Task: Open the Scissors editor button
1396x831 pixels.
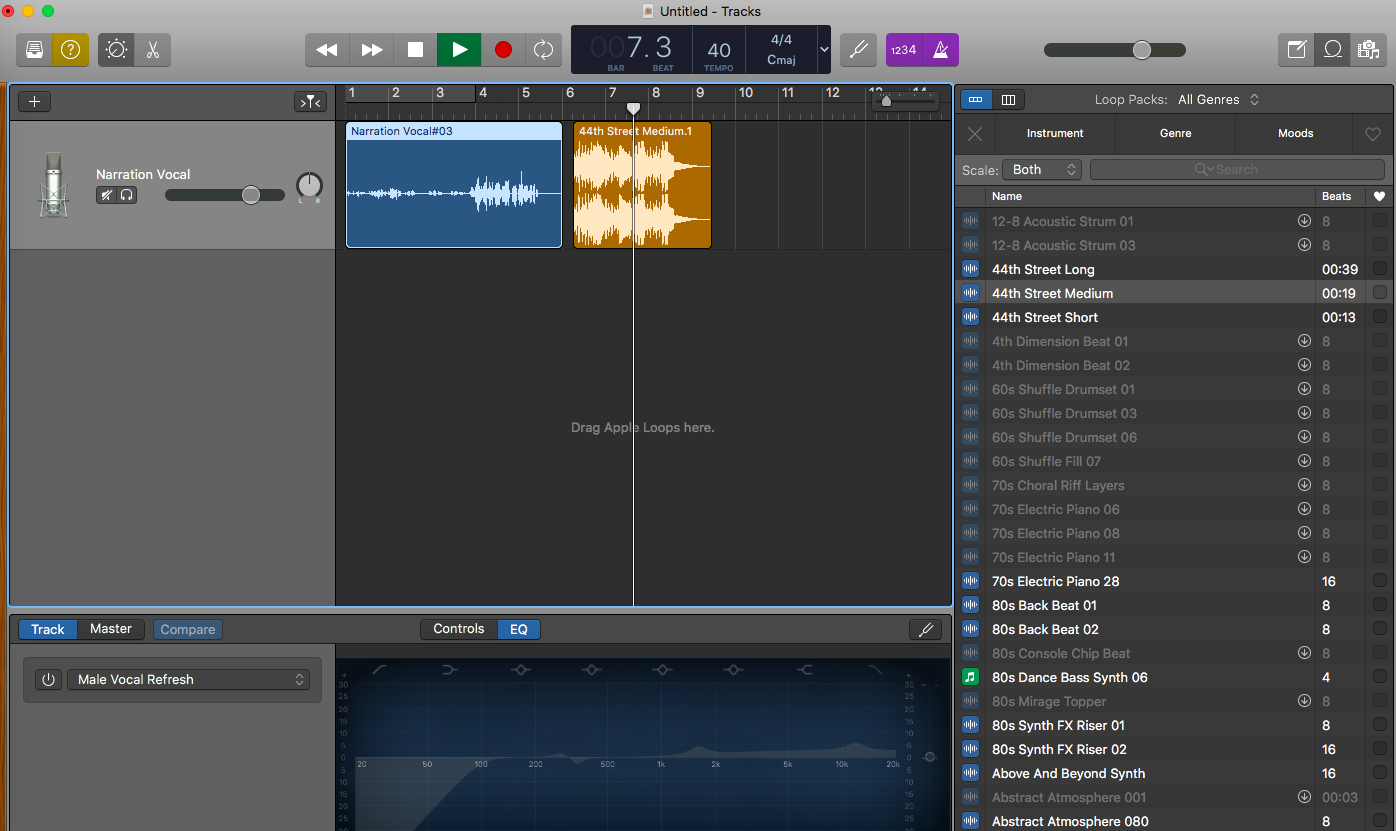Action: [x=153, y=50]
